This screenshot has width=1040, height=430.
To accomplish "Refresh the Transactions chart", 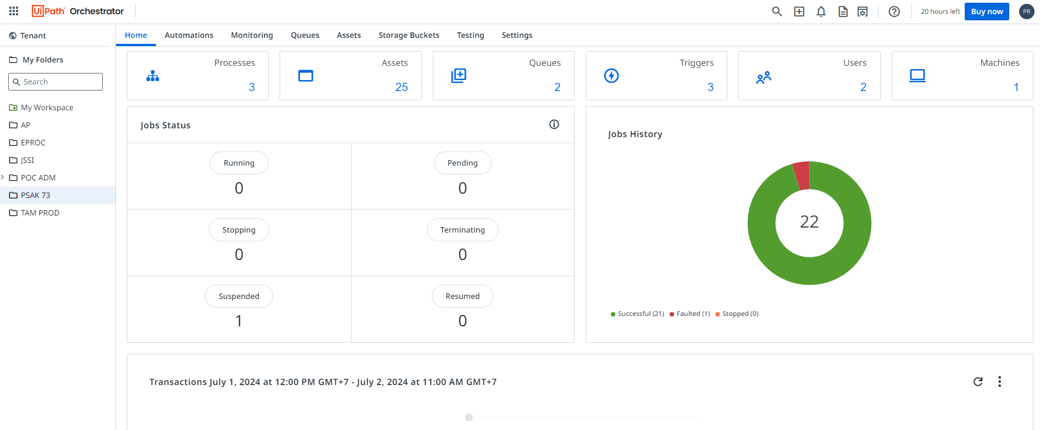I will click(x=977, y=382).
